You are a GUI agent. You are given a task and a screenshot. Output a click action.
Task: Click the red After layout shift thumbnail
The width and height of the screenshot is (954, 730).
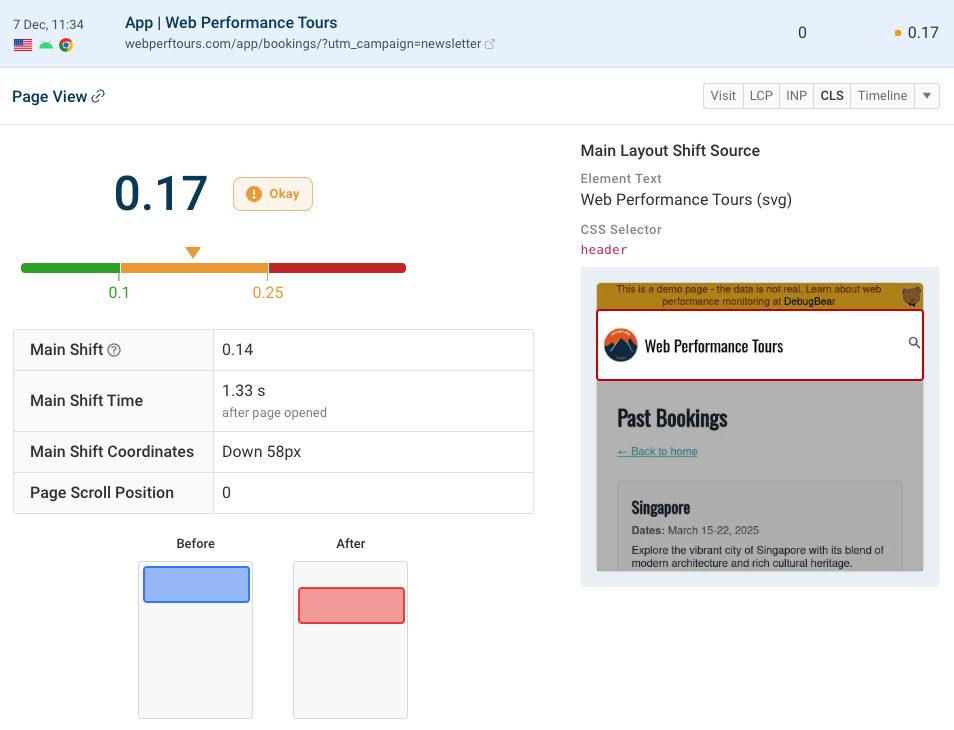coord(350,604)
